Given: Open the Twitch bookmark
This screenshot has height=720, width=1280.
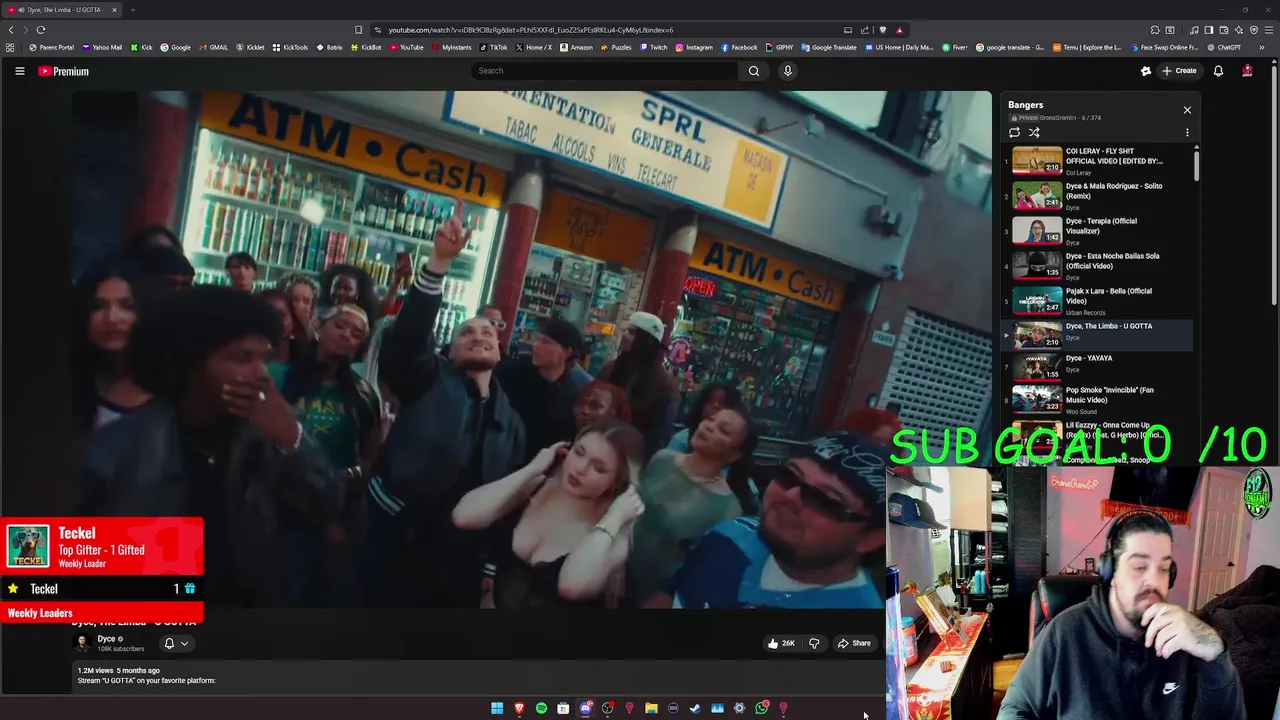Looking at the screenshot, I should click(653, 47).
